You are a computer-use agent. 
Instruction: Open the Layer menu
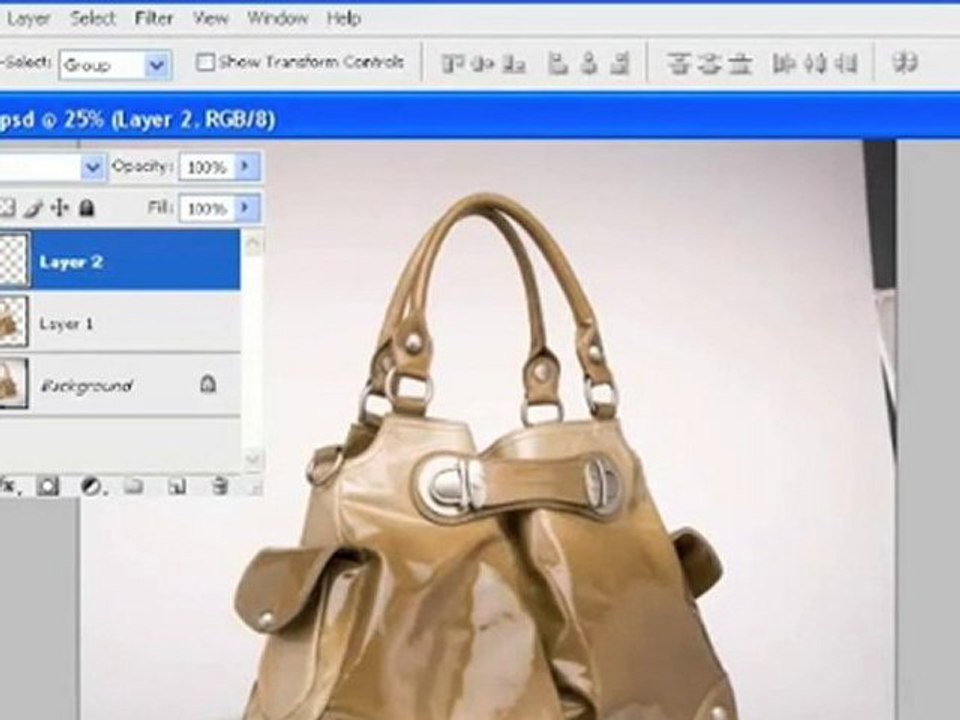(28, 19)
